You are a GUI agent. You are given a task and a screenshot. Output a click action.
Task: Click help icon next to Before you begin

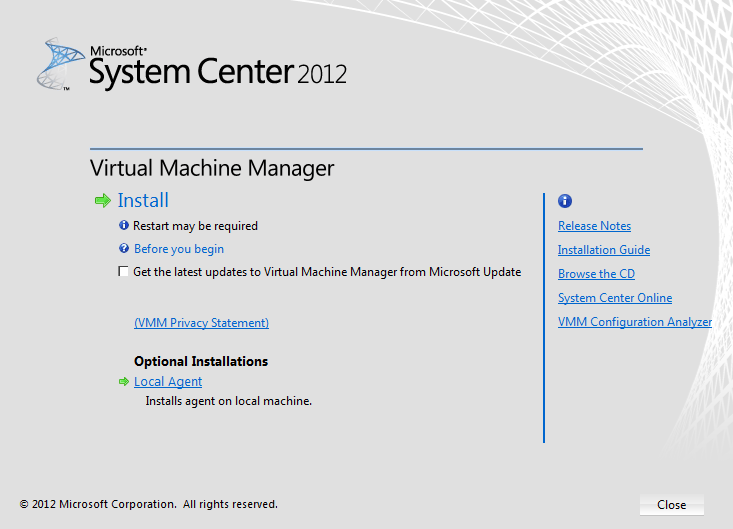coord(124,249)
